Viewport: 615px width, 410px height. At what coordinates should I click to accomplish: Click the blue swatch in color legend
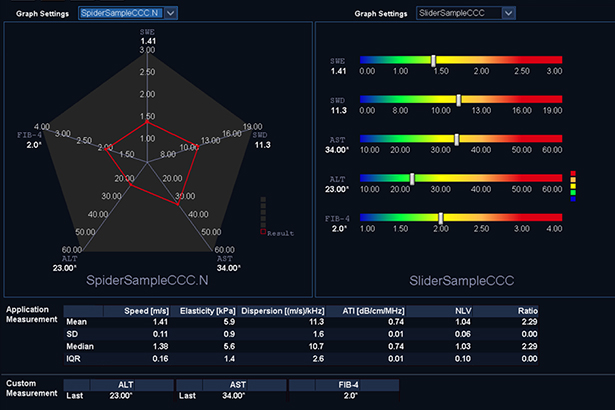[x=572, y=198]
